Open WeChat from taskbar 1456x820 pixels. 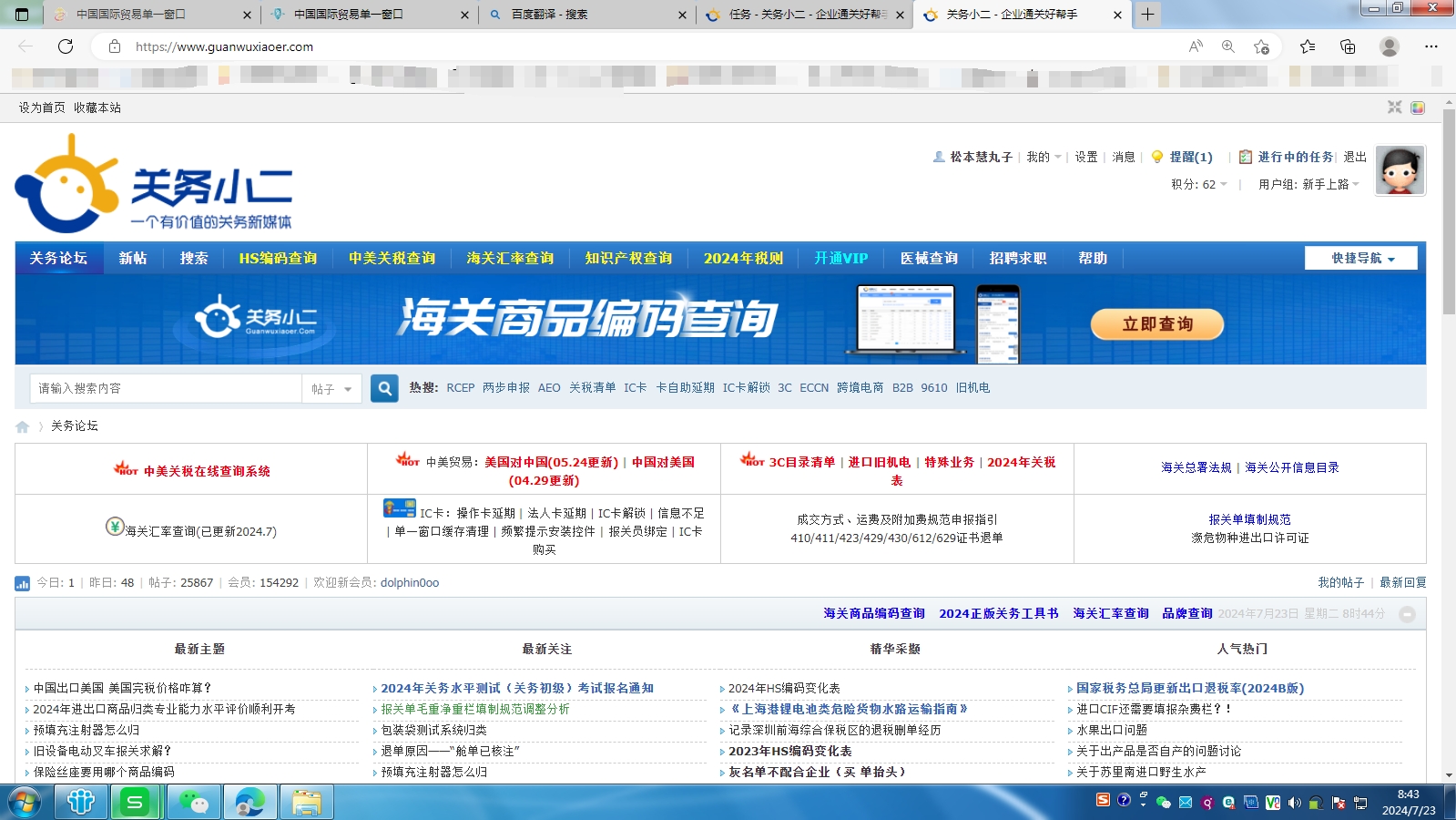pyautogui.click(x=193, y=803)
